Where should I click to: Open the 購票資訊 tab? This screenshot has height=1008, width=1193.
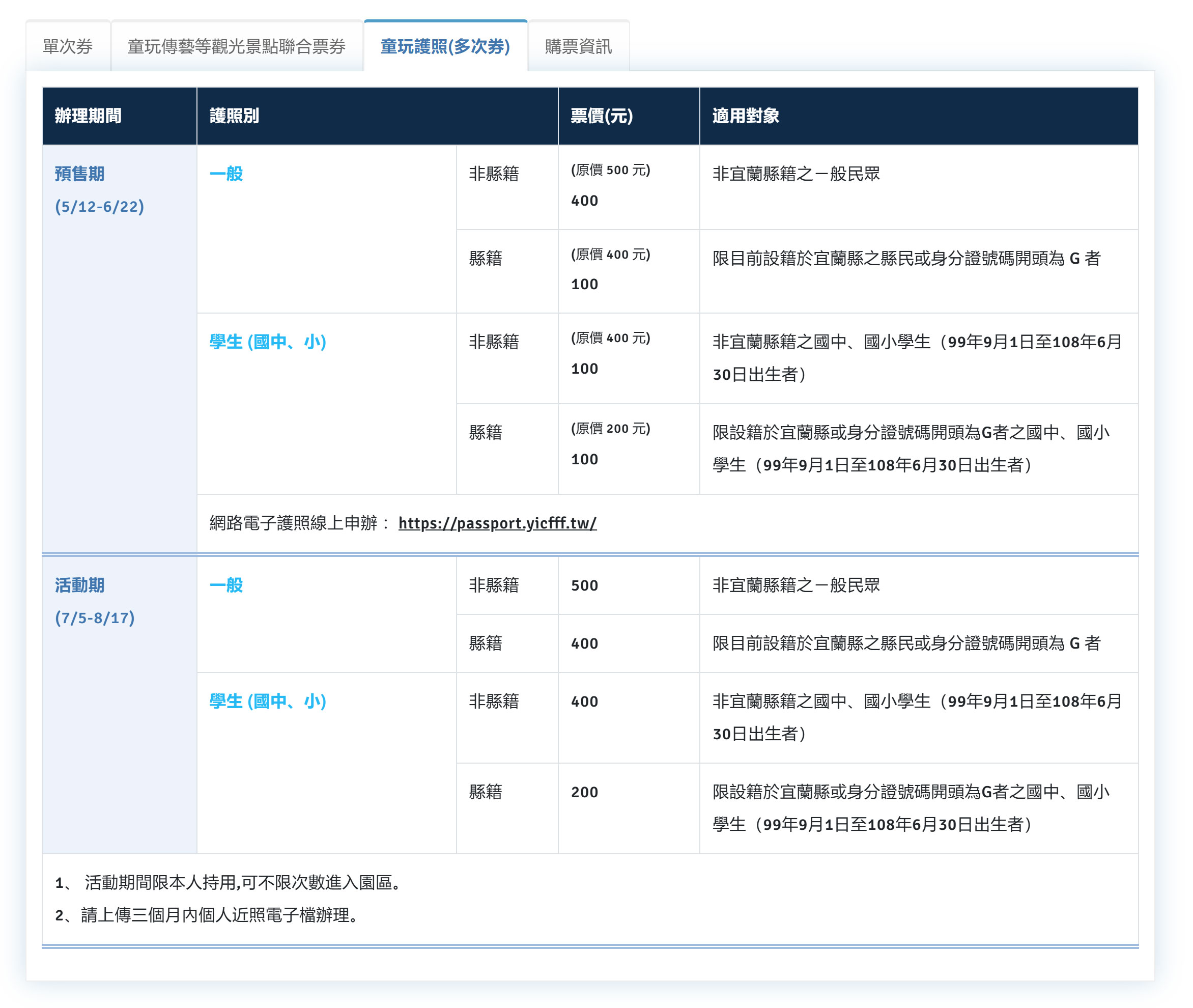578,46
